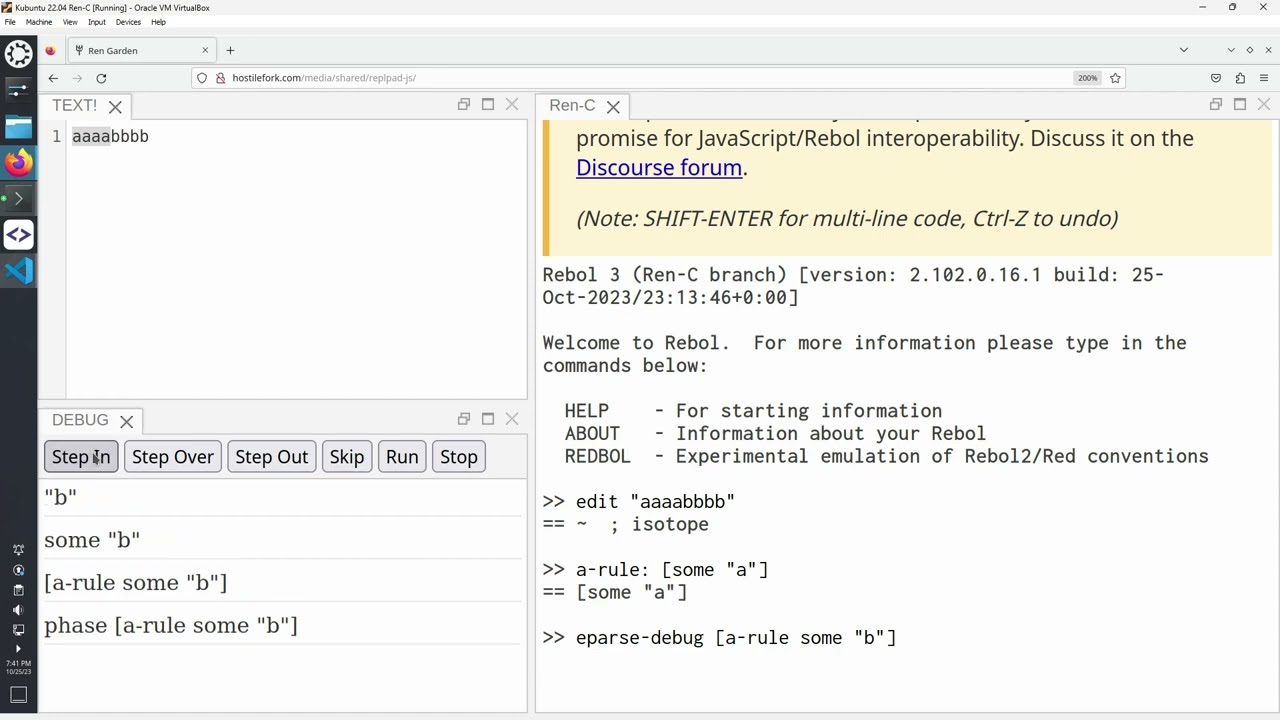Open the VirtualBox Devices menu
1280x720 pixels.
128,22
